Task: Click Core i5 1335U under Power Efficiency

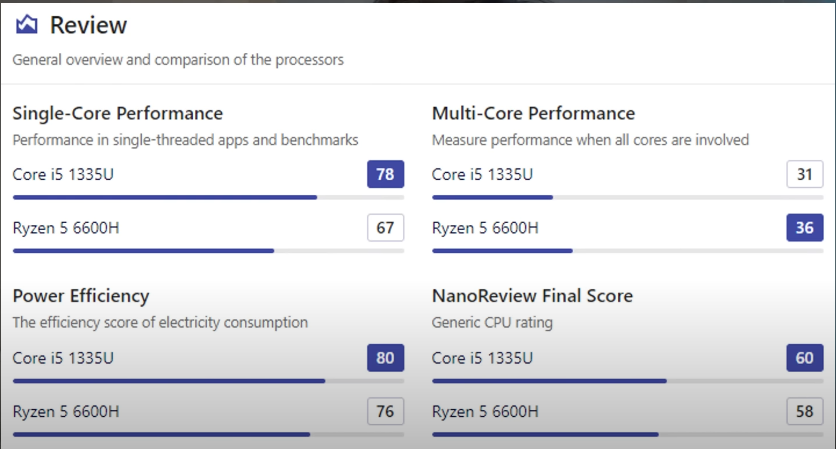Action: [x=63, y=358]
